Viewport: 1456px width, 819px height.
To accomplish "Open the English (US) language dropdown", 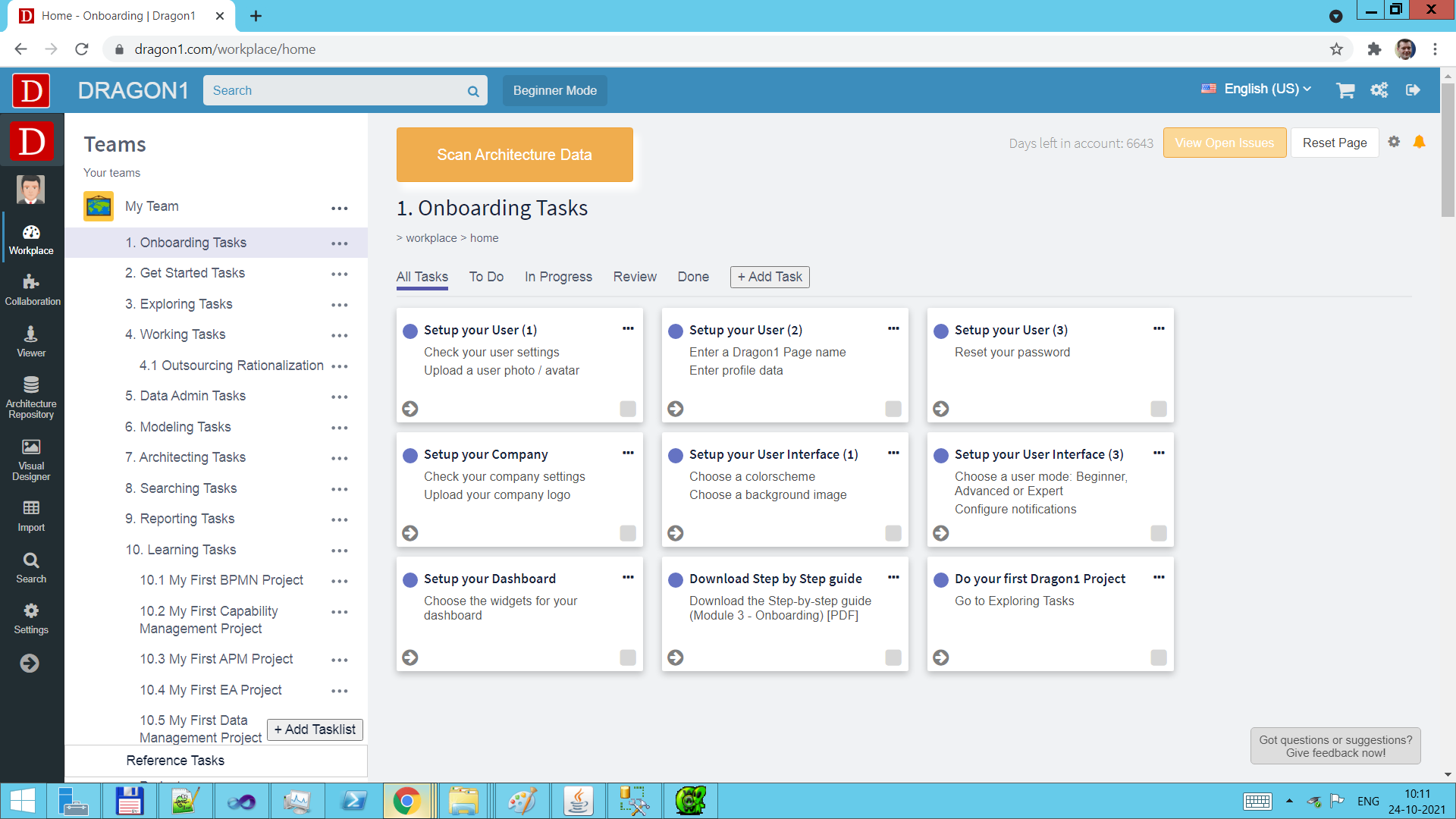I will (1257, 89).
